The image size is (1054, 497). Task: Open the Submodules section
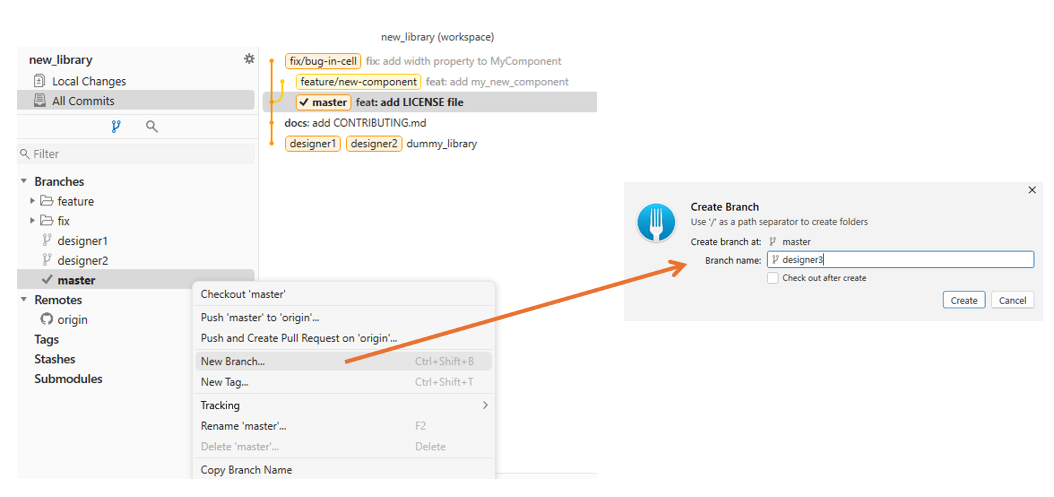(68, 379)
